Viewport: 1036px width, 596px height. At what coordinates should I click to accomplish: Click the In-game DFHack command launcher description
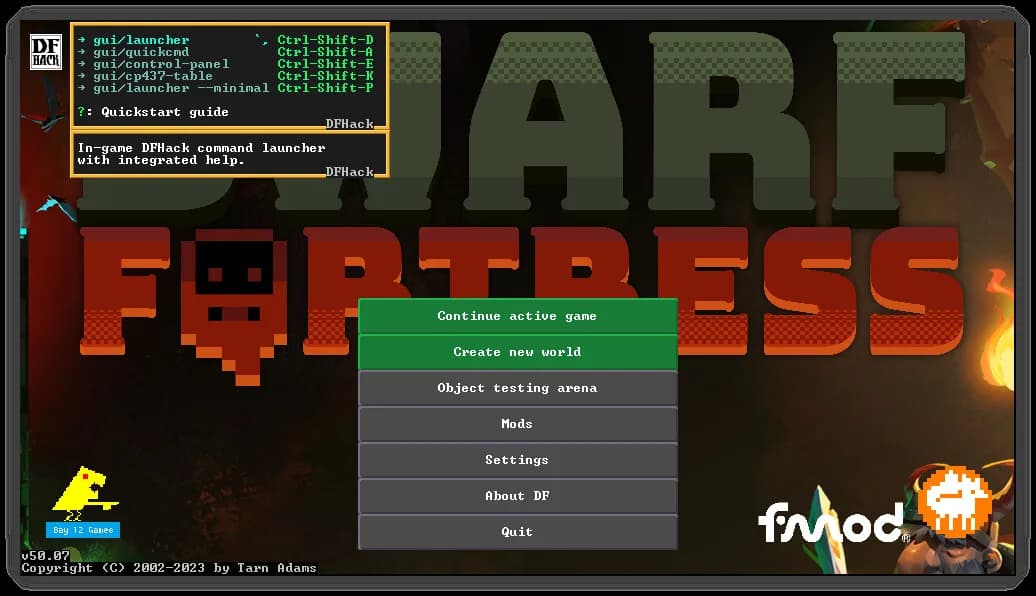pos(202,154)
